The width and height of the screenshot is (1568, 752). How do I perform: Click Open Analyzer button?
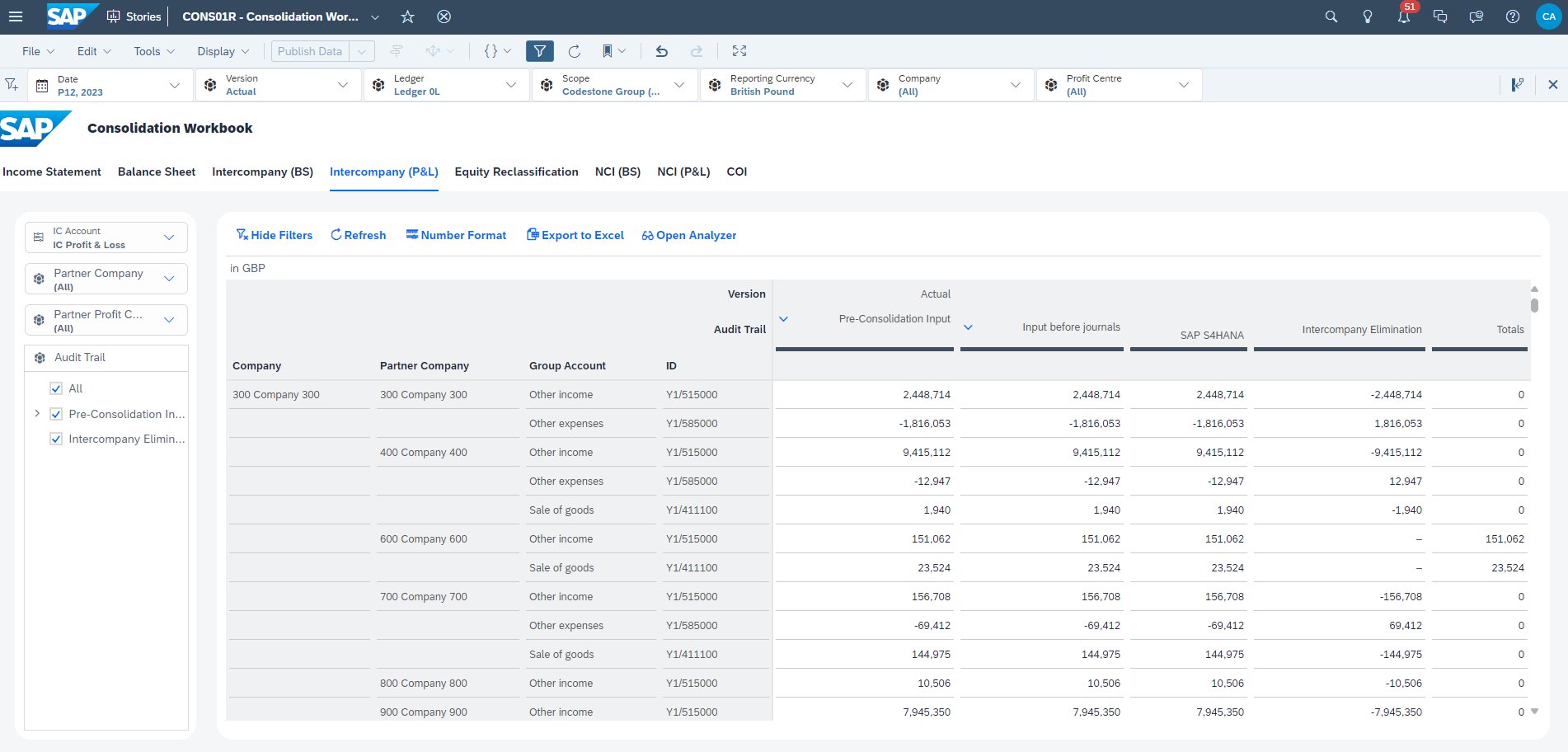point(689,235)
